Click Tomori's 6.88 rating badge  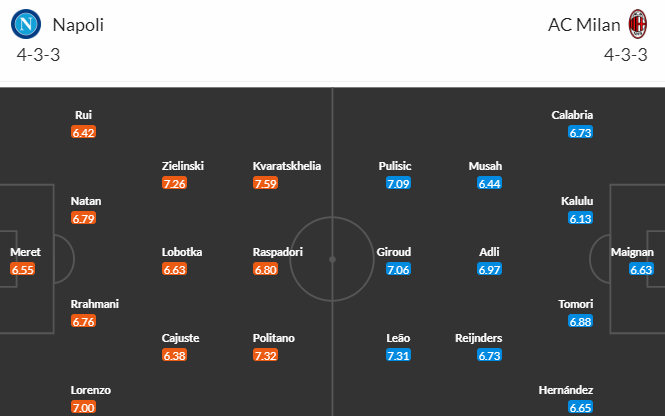point(580,321)
